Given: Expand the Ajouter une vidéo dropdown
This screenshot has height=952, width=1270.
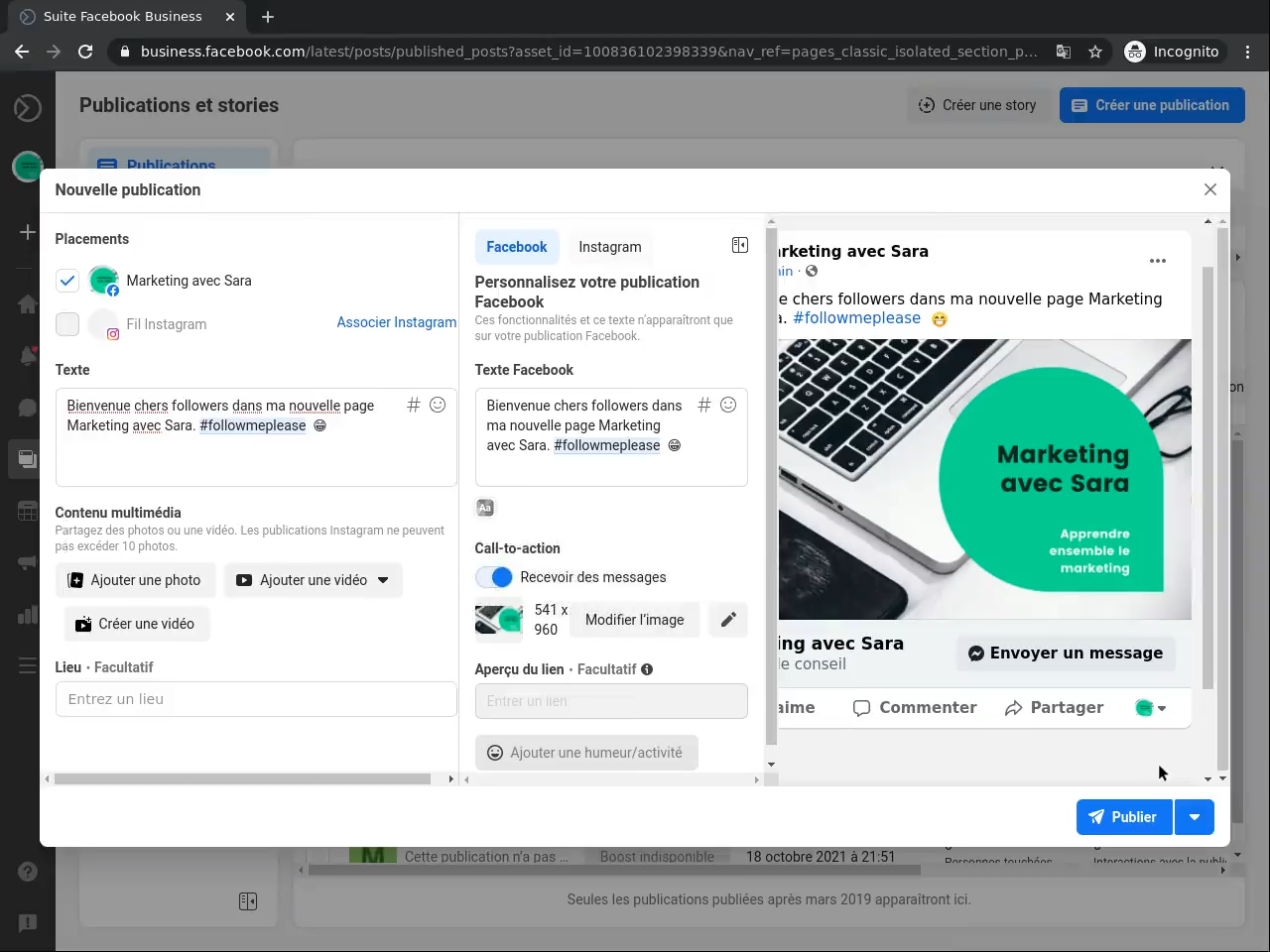Looking at the screenshot, I should 383,580.
